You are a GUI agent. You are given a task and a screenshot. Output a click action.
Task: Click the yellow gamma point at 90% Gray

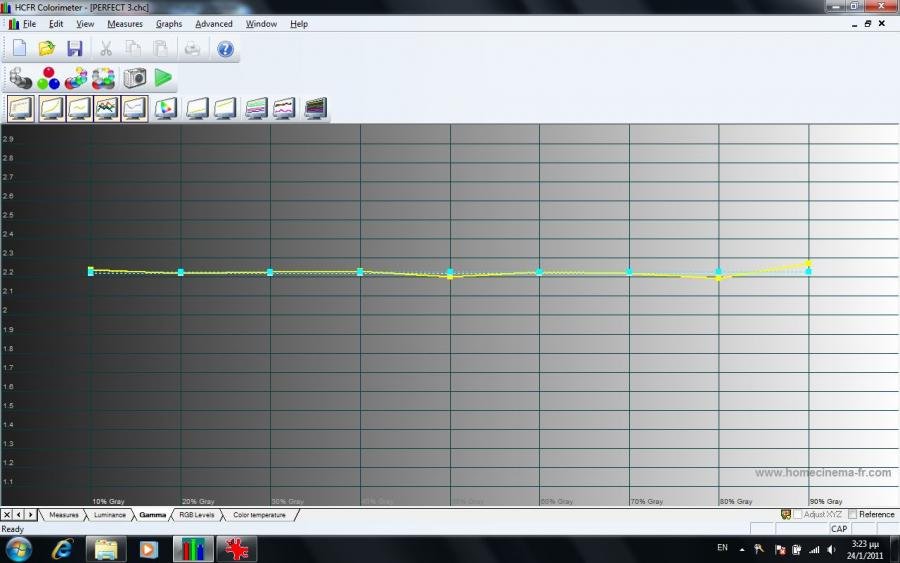click(808, 264)
